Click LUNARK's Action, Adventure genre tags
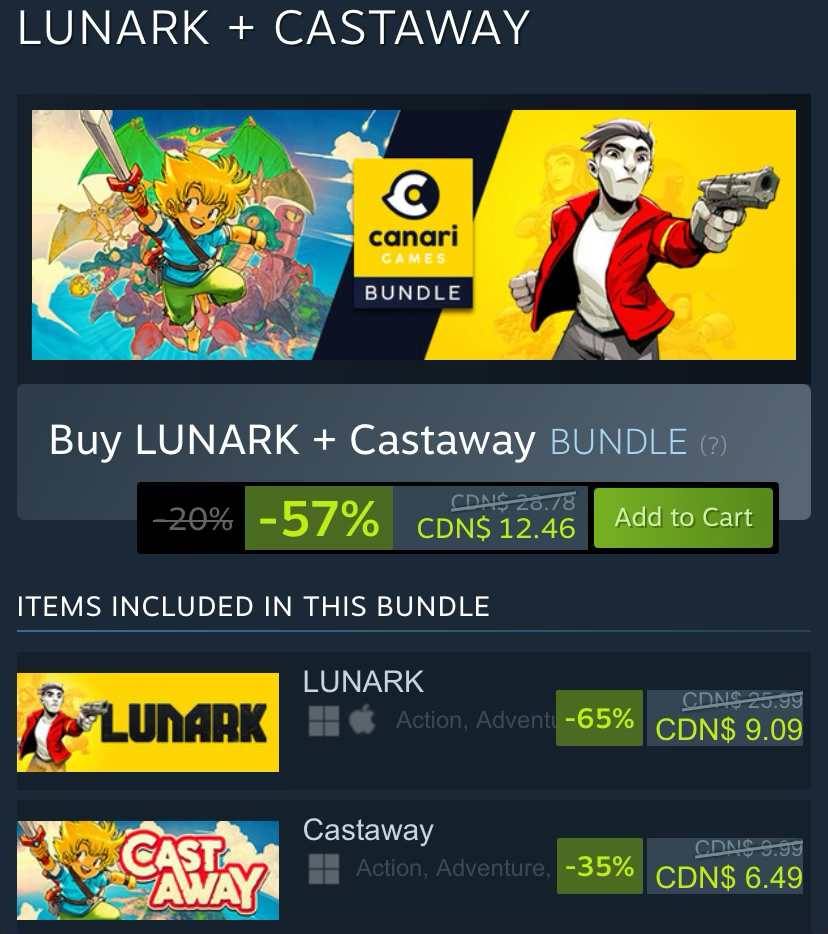 [x=475, y=720]
